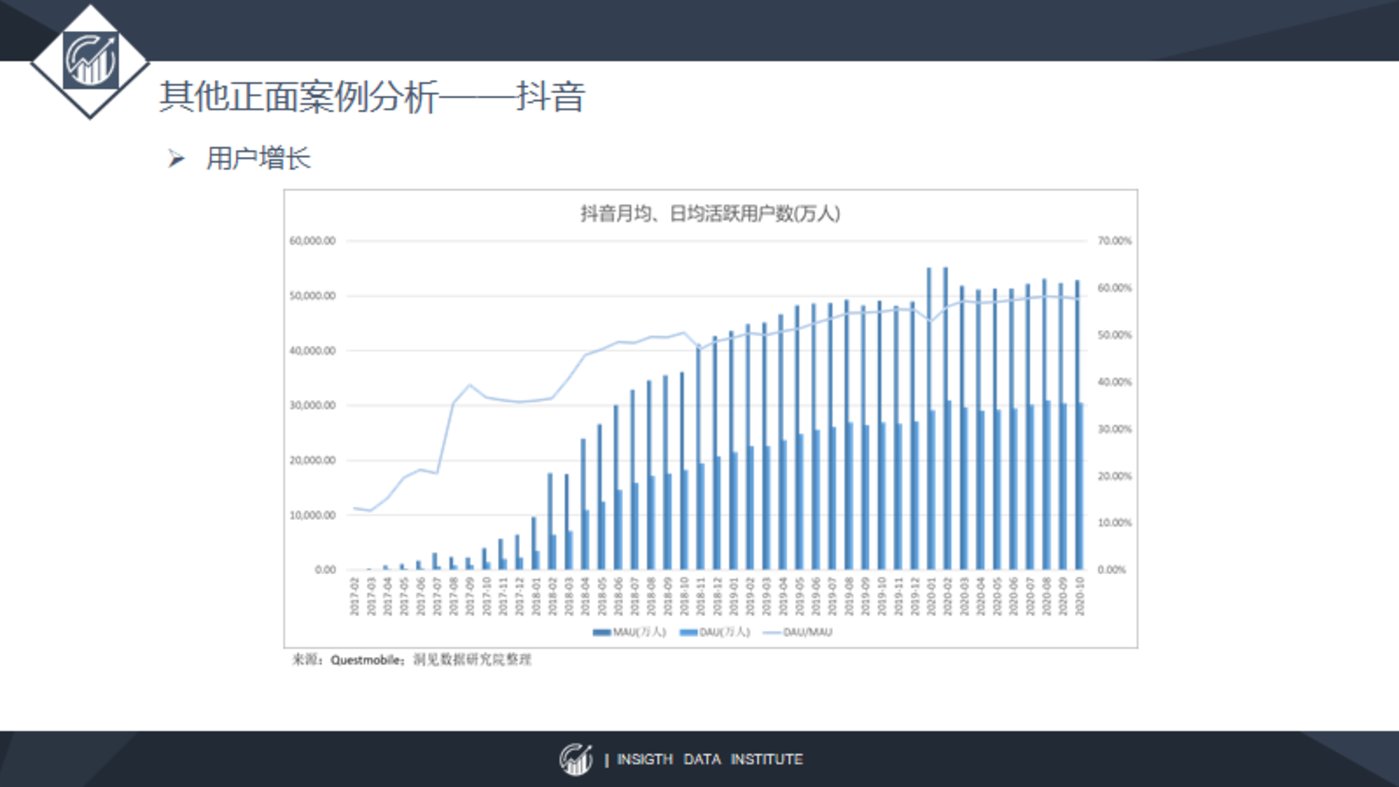The image size is (1399, 787).
Task: Click the 2020-10 x-axis label
Action: pos(1079,596)
